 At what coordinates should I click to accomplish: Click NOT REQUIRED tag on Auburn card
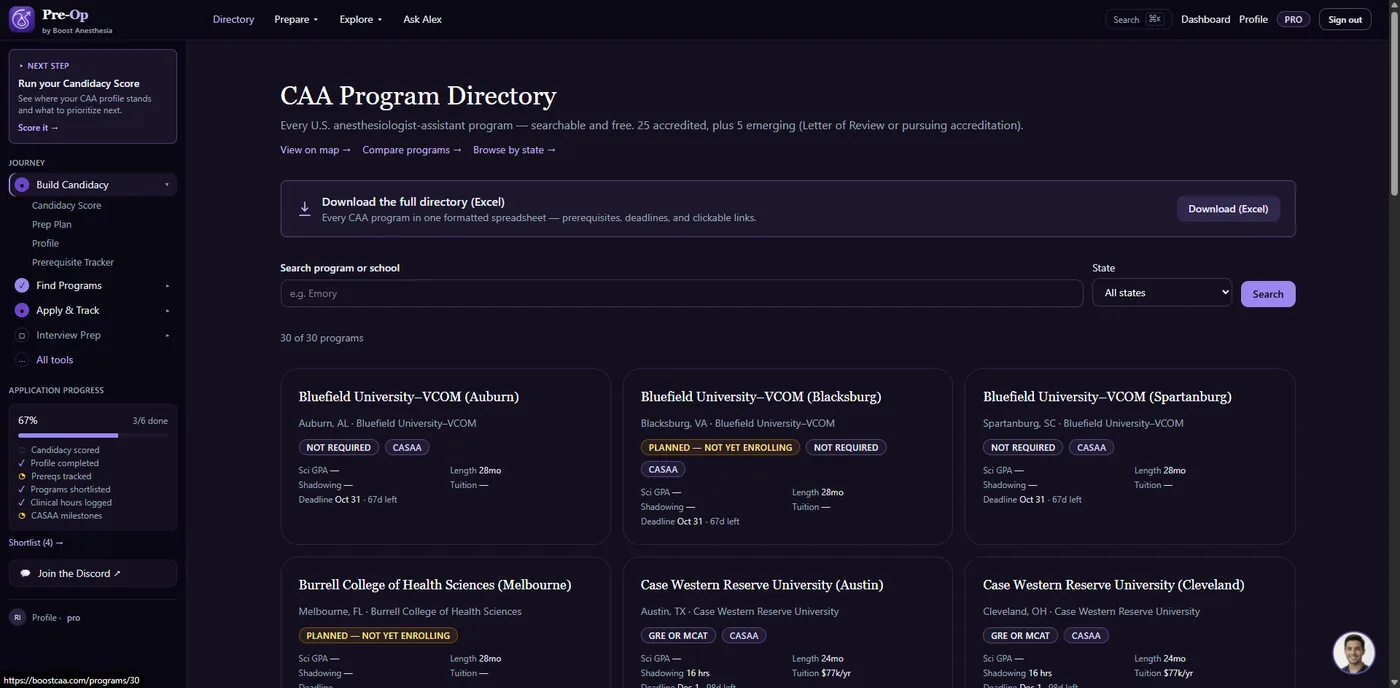click(x=338, y=448)
